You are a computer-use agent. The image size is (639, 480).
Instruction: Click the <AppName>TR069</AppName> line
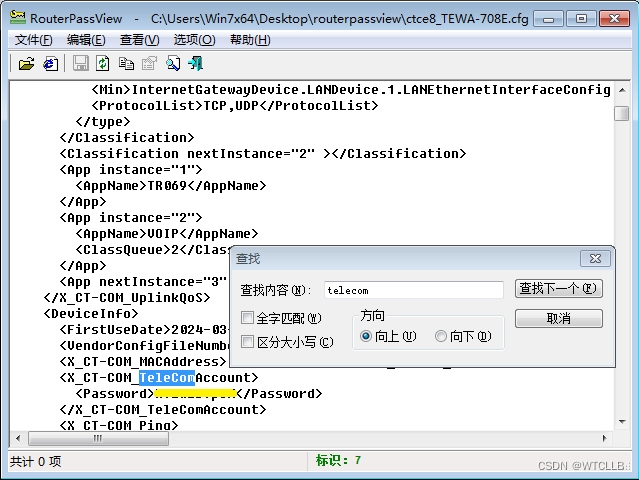(x=171, y=186)
